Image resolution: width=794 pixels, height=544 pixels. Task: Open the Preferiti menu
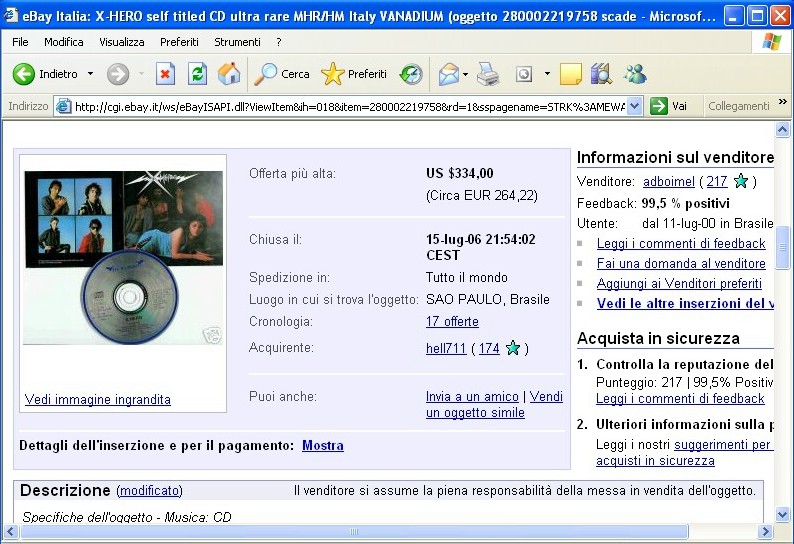pos(179,42)
